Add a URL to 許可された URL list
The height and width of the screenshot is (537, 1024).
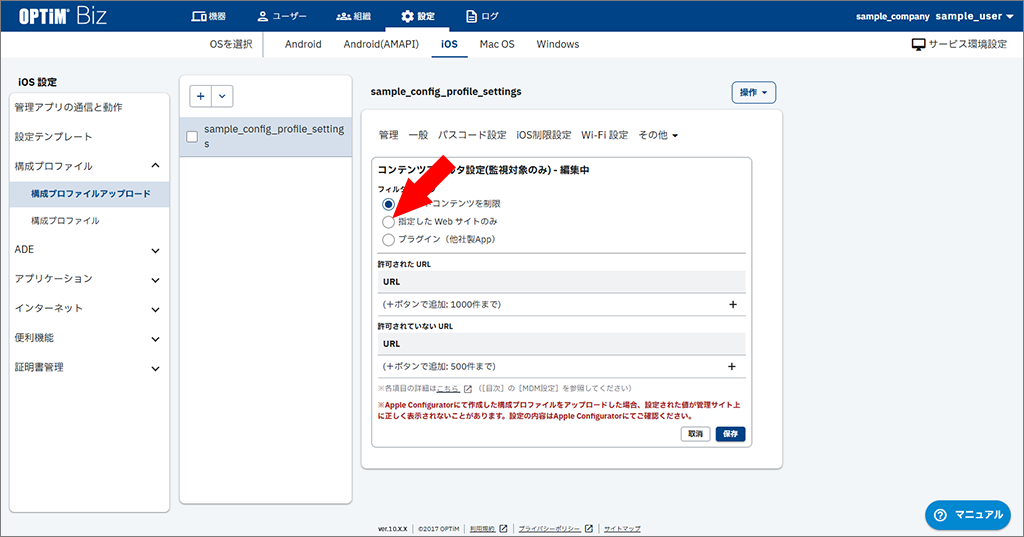(733, 304)
